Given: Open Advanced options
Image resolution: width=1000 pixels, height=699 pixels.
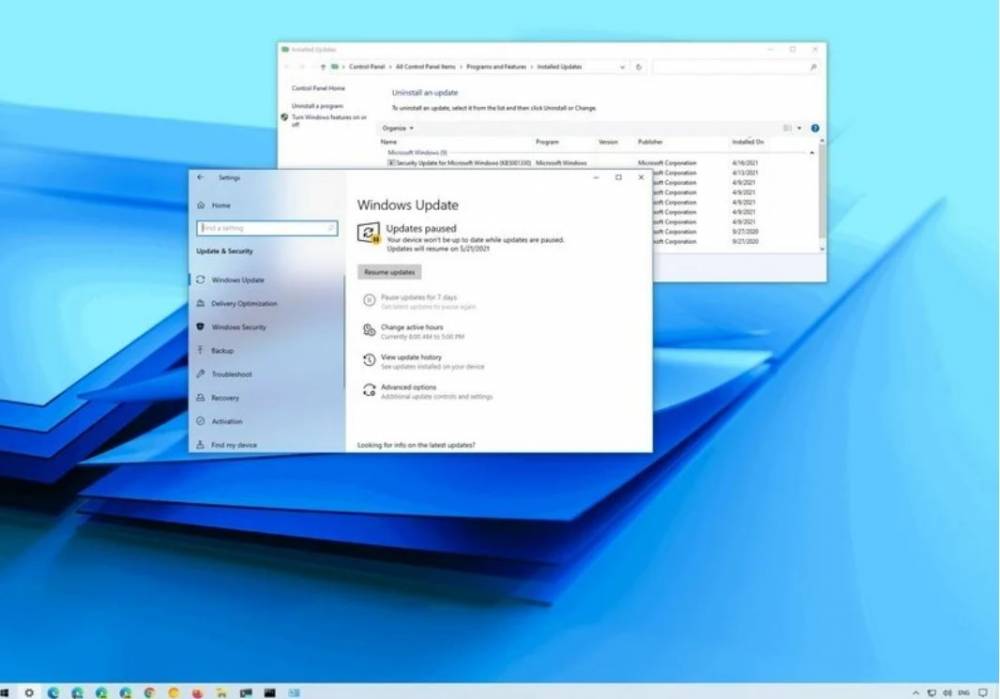Looking at the screenshot, I should click(x=408, y=387).
